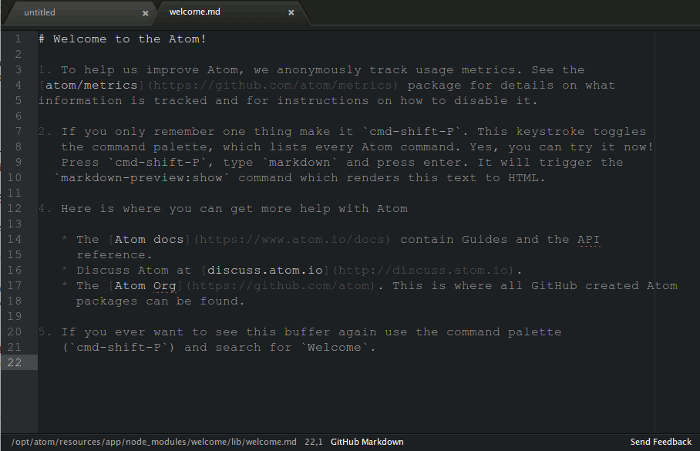Click the http://discuss.atom.io URL
This screenshot has height=451, width=700.
click(x=424, y=270)
